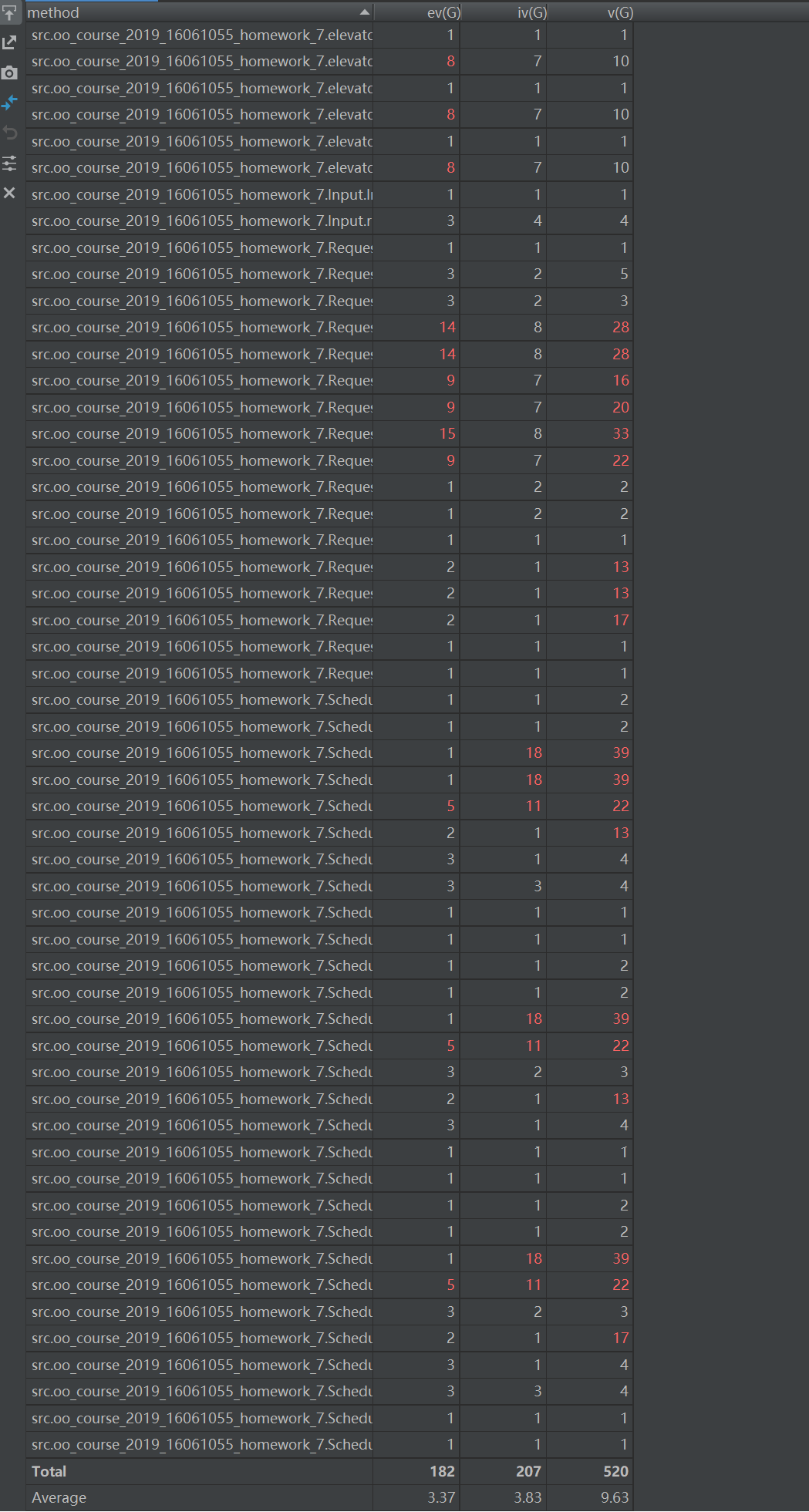809x1512 pixels.
Task: Click the blue compare arrows icon
Action: [x=9, y=102]
